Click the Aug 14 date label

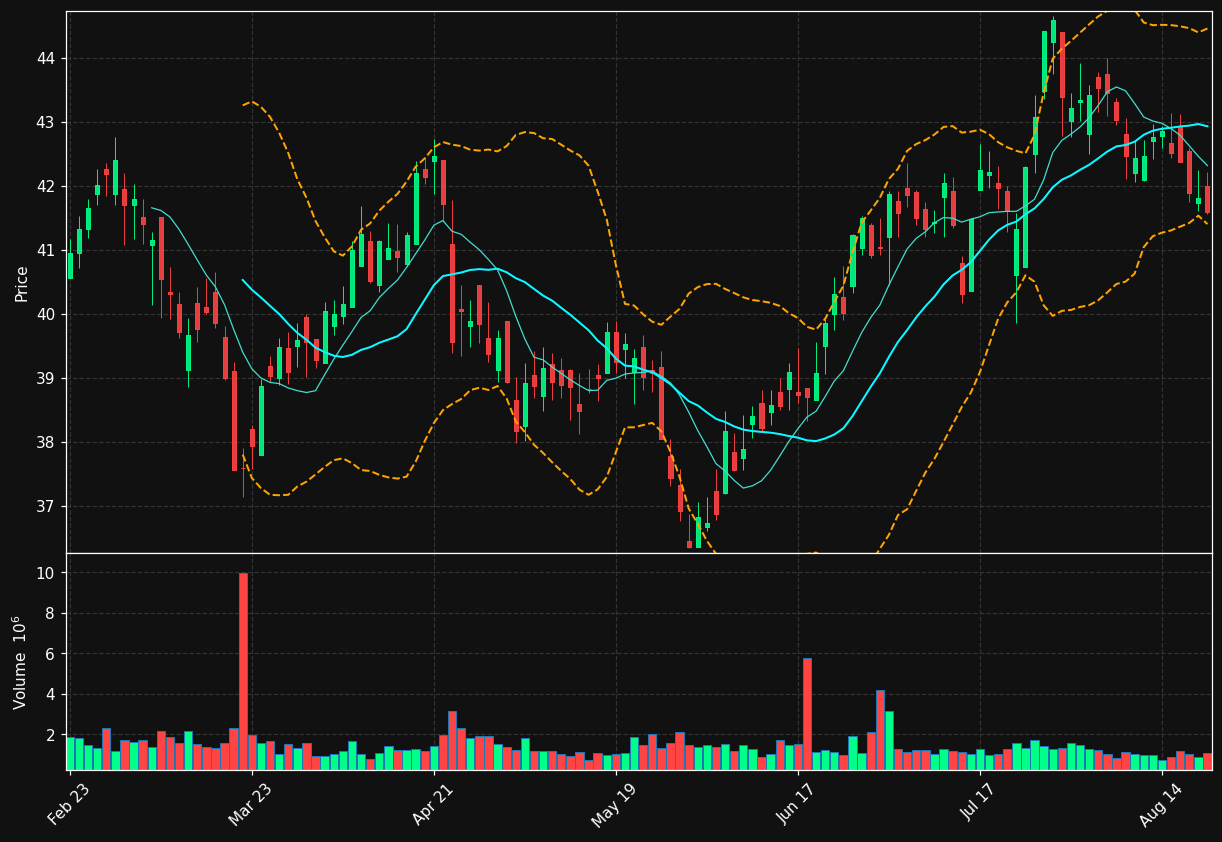(x=1161, y=804)
